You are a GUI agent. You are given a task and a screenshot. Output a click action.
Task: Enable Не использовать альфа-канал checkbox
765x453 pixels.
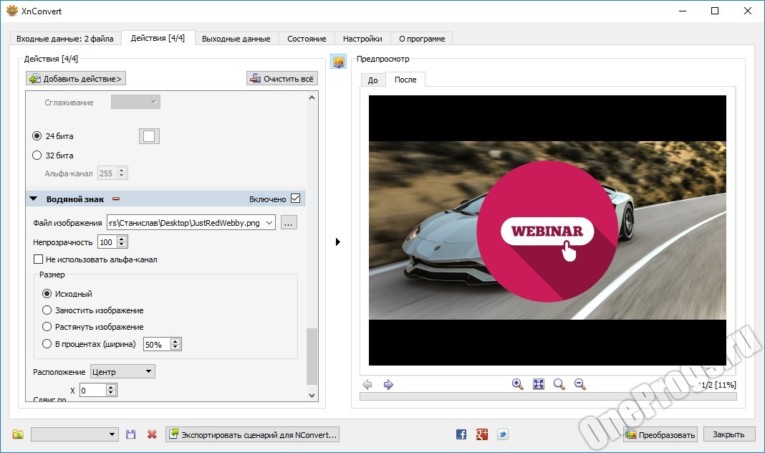(38, 259)
